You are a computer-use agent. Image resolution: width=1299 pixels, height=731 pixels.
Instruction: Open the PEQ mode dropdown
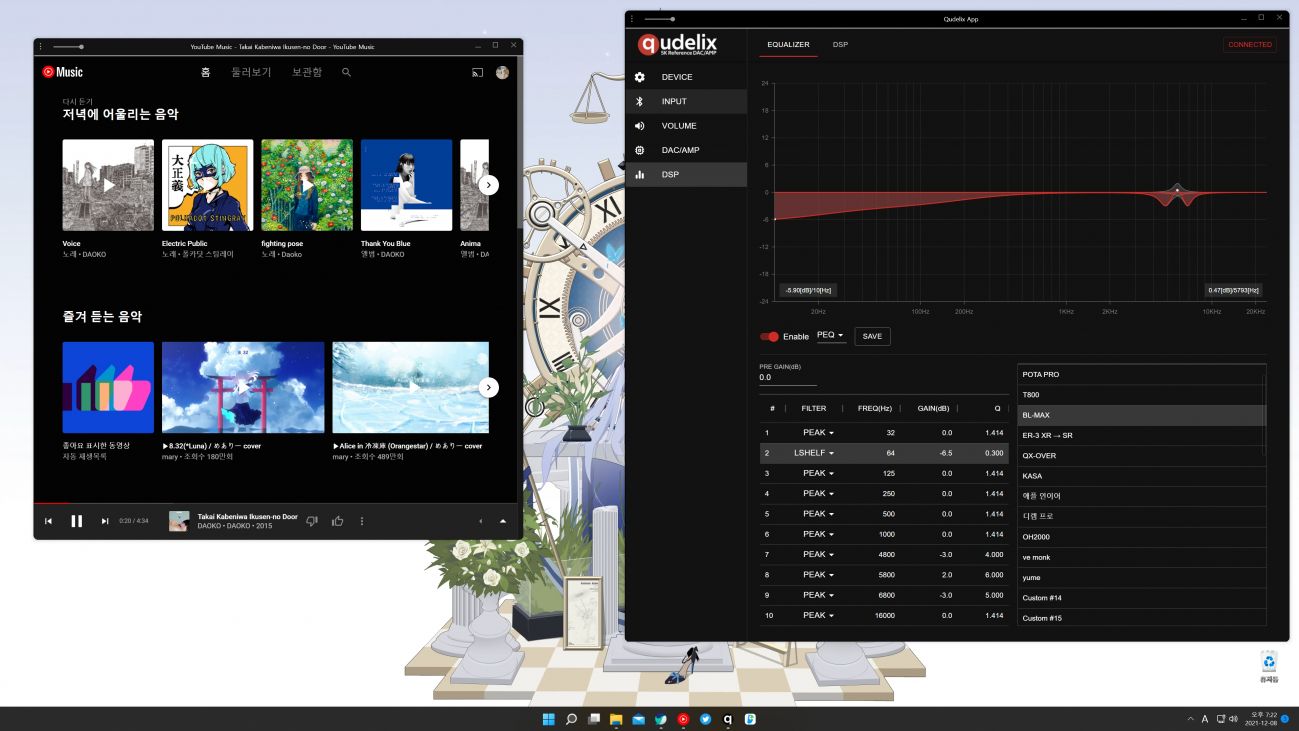click(x=831, y=336)
